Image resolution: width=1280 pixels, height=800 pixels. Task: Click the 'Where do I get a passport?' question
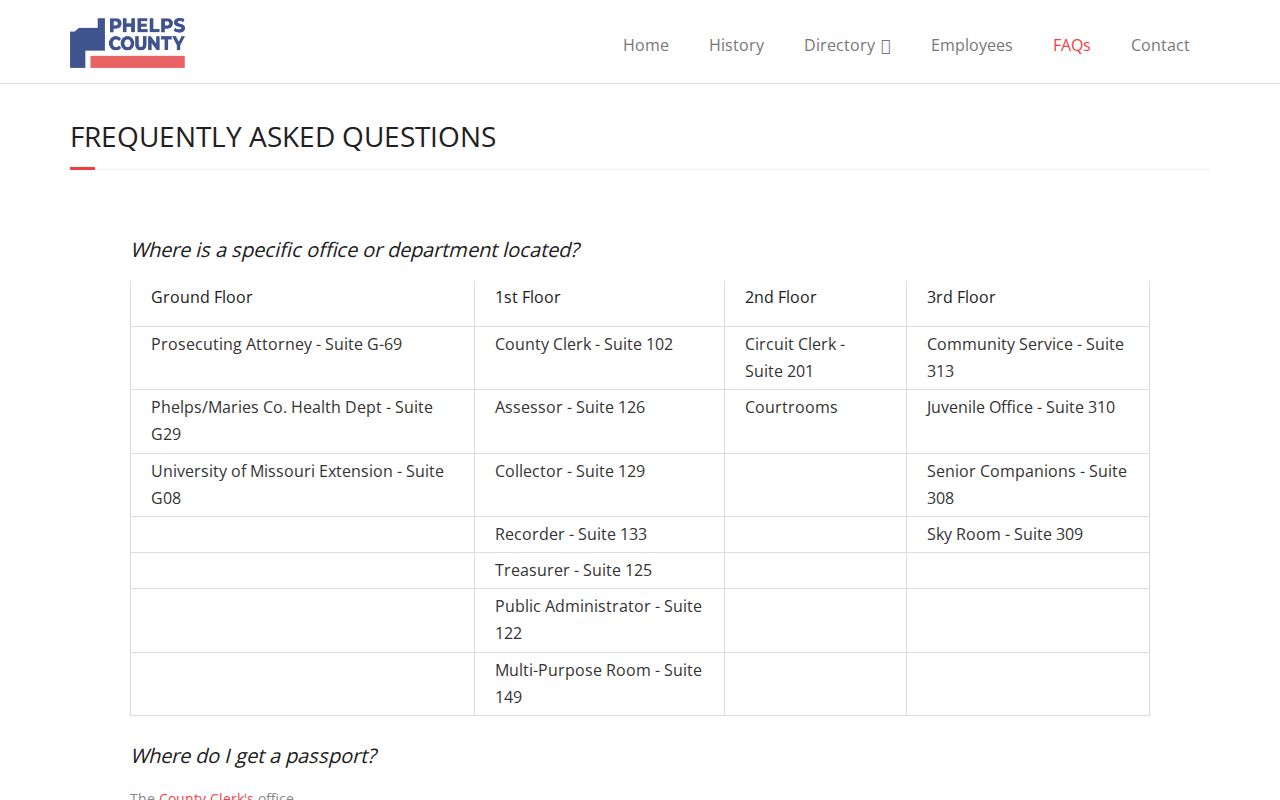(254, 756)
